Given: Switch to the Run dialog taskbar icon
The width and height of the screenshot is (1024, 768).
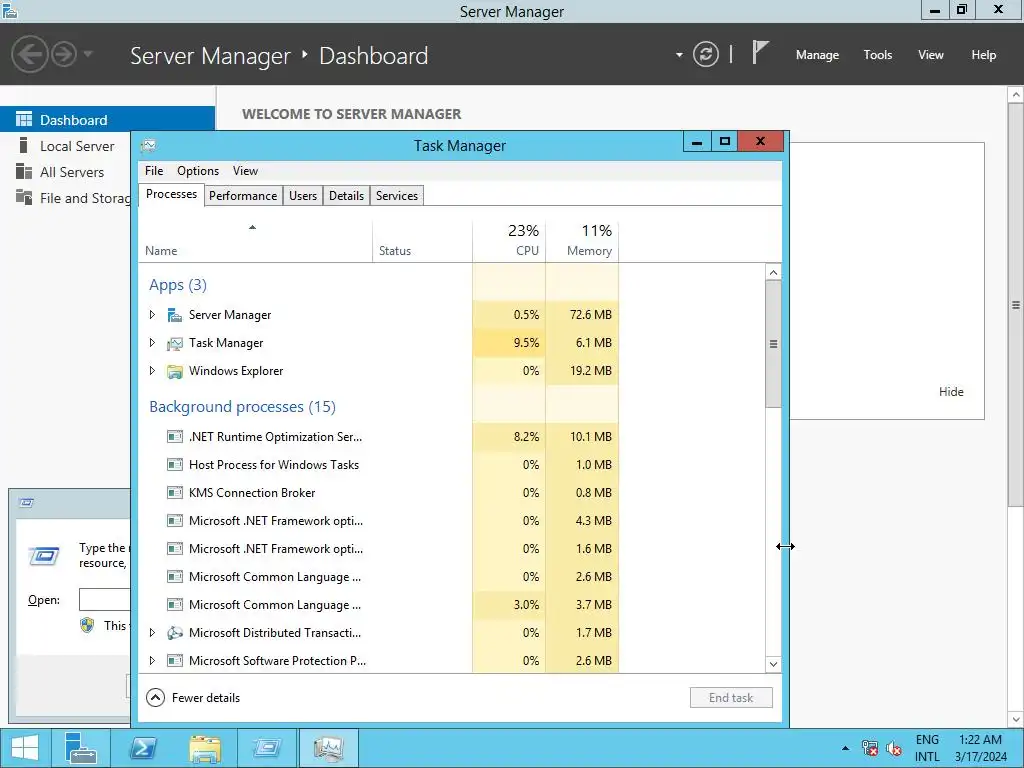Looking at the screenshot, I should click(266, 748).
